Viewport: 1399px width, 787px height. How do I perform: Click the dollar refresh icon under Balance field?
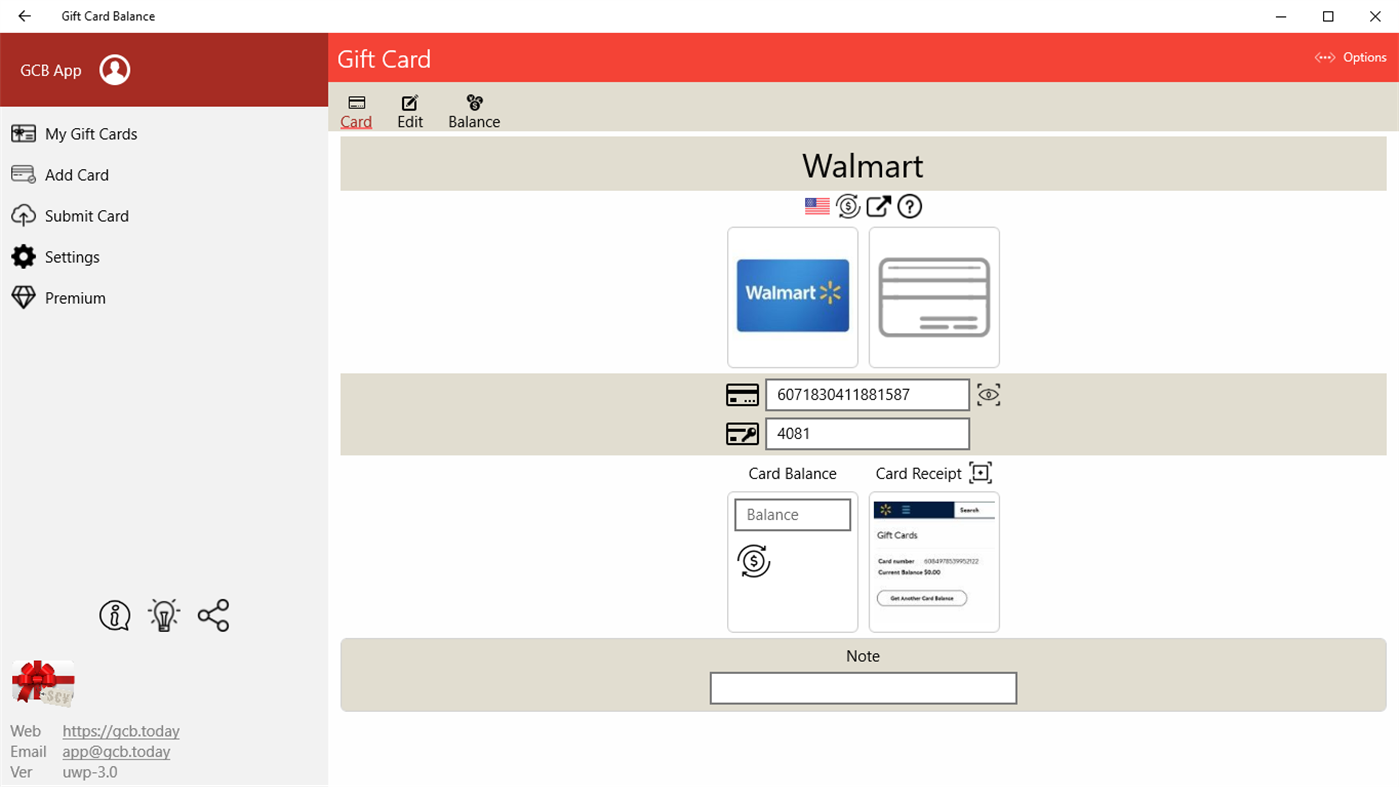click(x=751, y=561)
